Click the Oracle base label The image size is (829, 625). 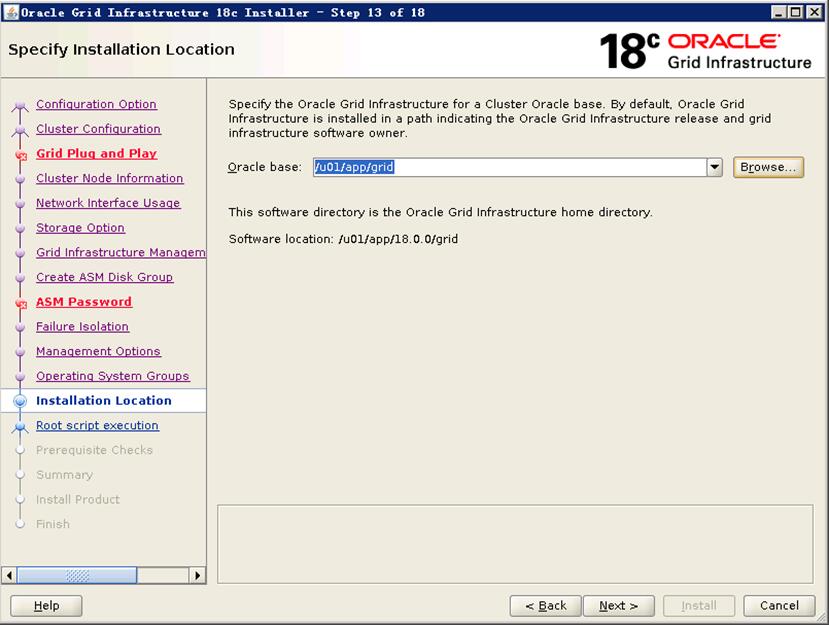click(265, 167)
